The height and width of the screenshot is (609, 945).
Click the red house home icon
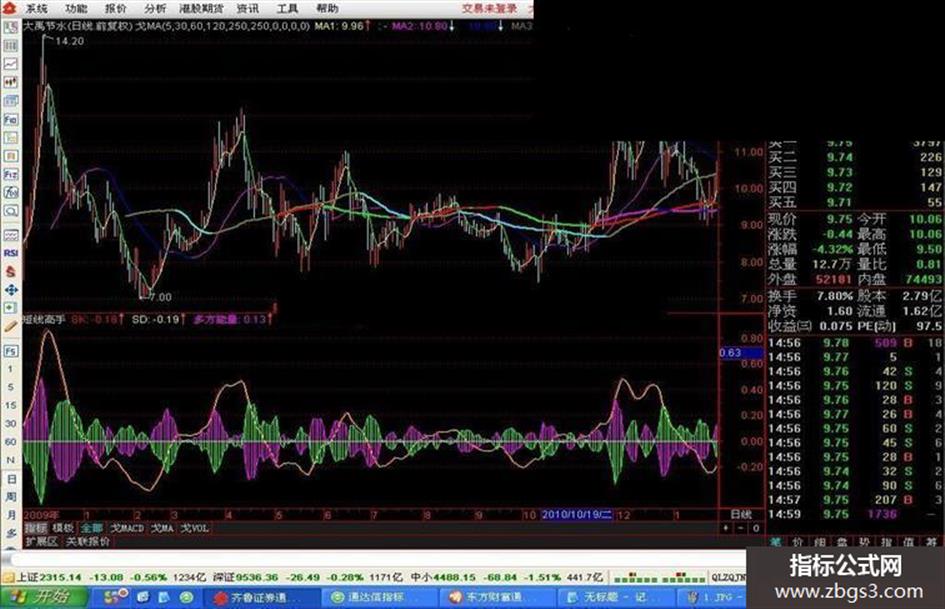pos(11,271)
